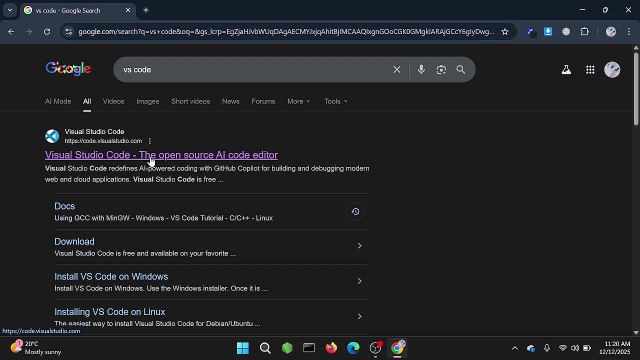
Task: Switch to the AI Mode tab
Action: point(58,101)
